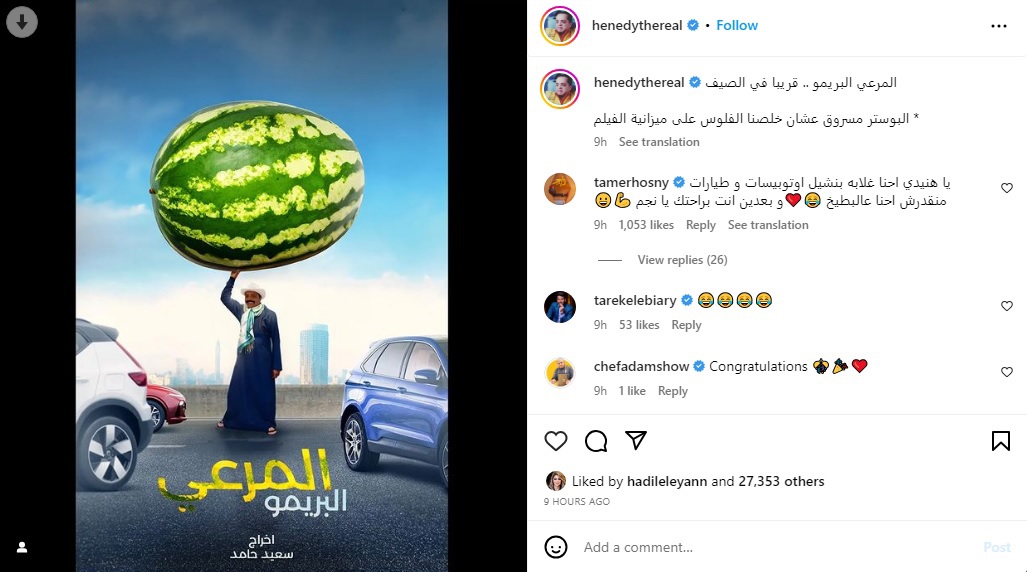Open henedythereal profile picture in the header
This screenshot has height=572, width=1027.
560,26
